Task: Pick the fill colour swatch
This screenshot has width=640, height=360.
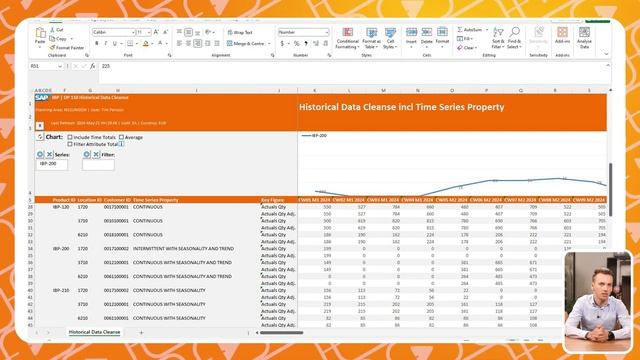Action: tap(146, 43)
